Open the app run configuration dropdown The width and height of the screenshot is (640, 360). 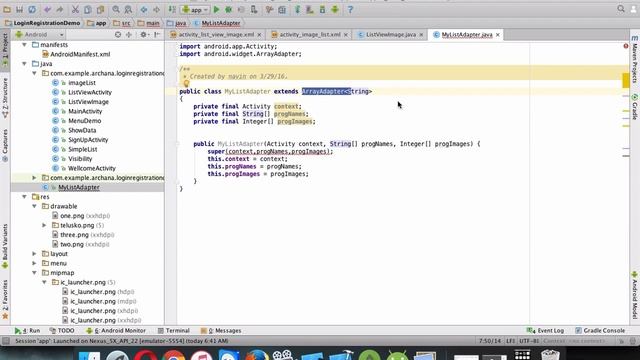point(195,9)
